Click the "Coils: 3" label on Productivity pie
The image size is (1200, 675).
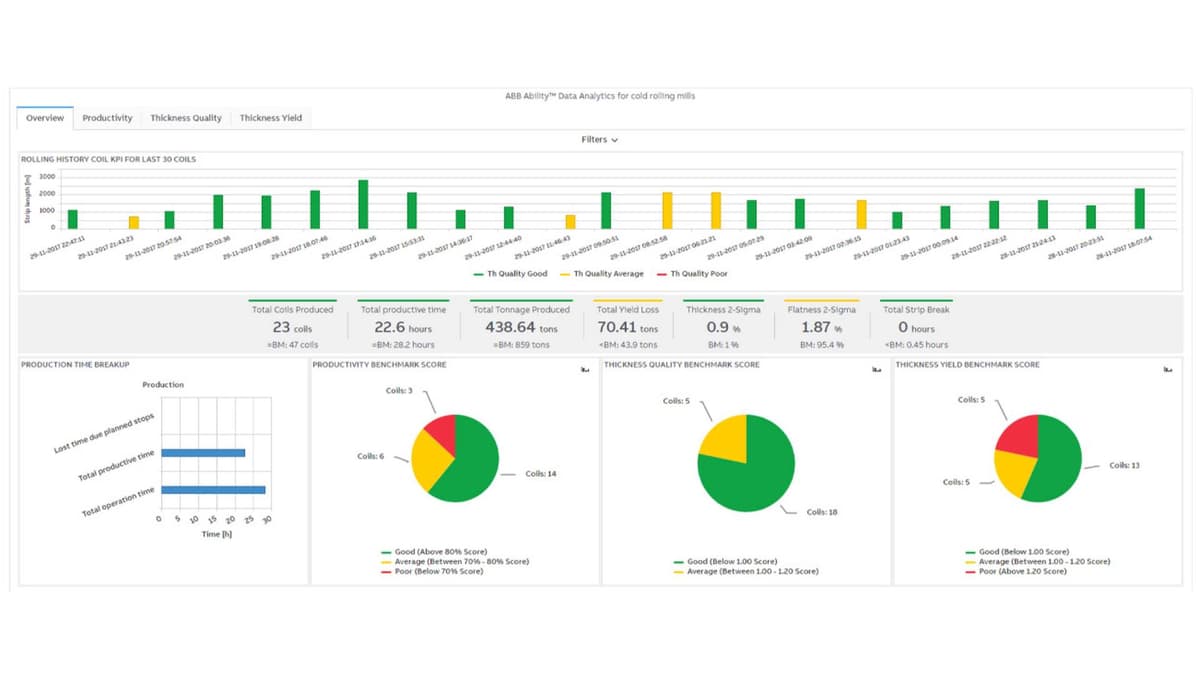click(x=400, y=390)
